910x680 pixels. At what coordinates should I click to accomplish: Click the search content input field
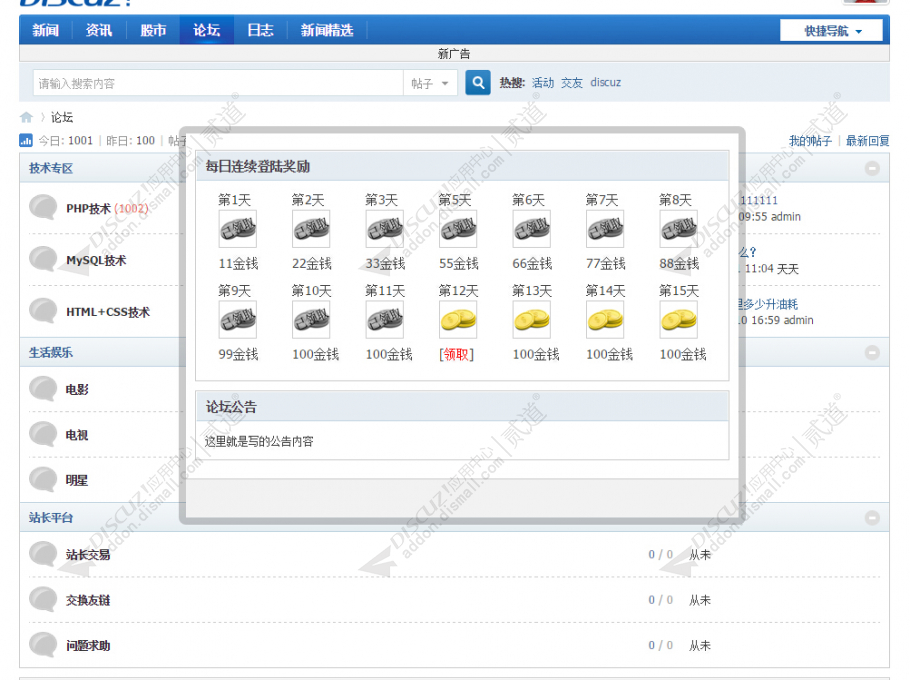coord(218,84)
